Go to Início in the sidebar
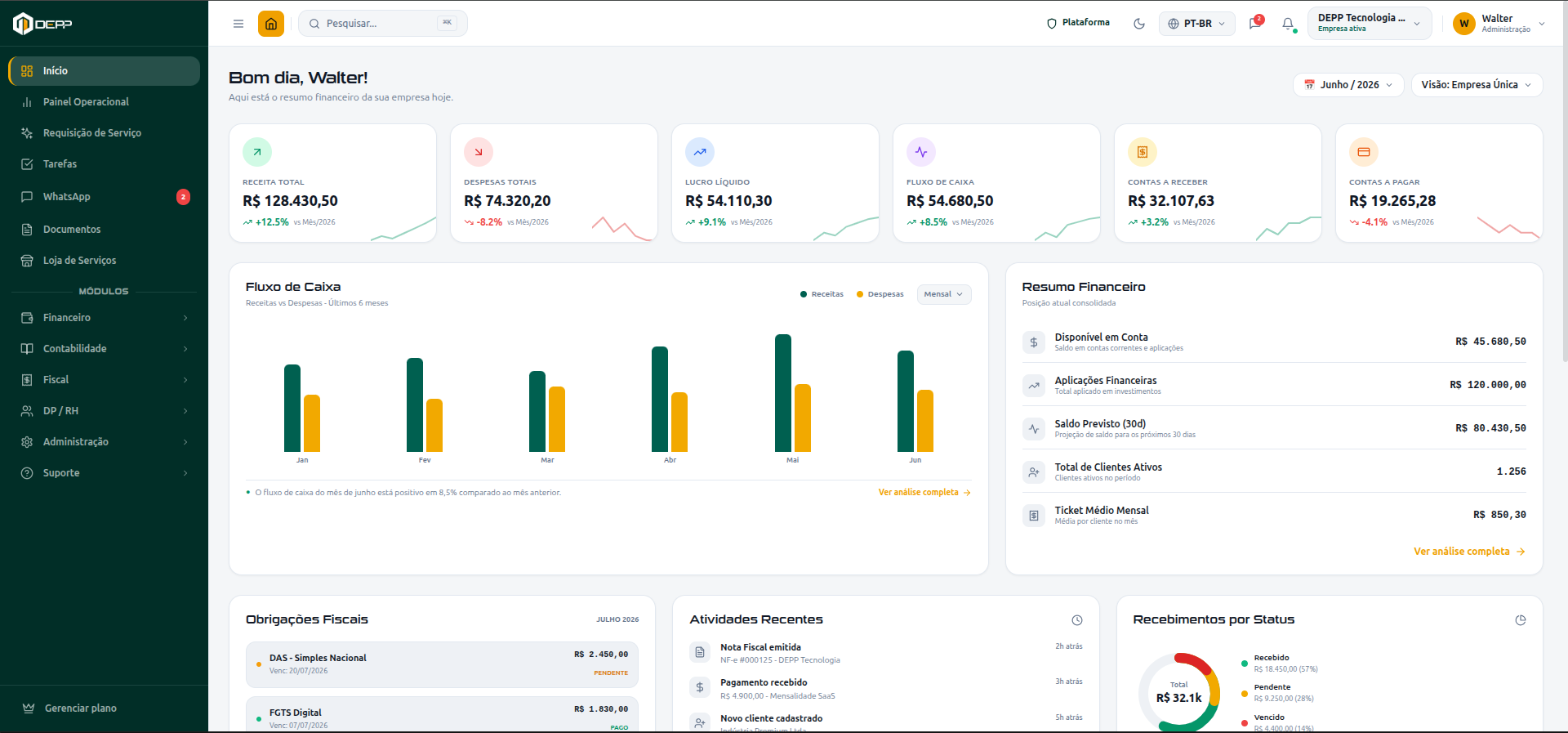The image size is (1568, 733). [105, 71]
